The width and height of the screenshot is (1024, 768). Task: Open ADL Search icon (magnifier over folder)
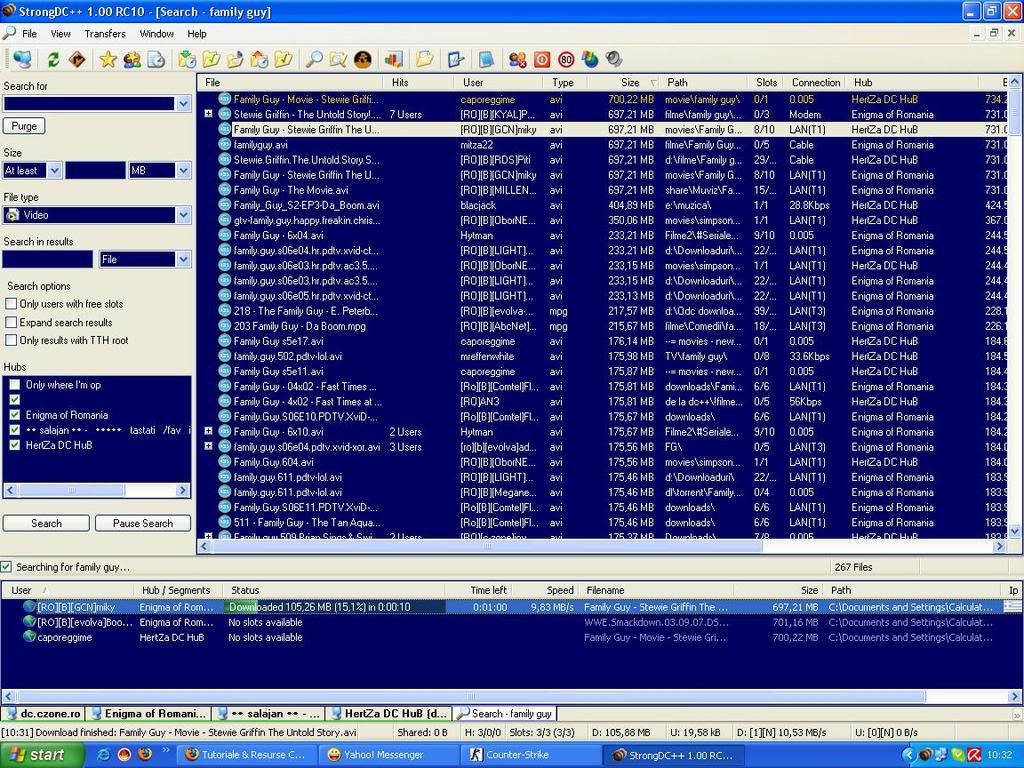point(338,59)
